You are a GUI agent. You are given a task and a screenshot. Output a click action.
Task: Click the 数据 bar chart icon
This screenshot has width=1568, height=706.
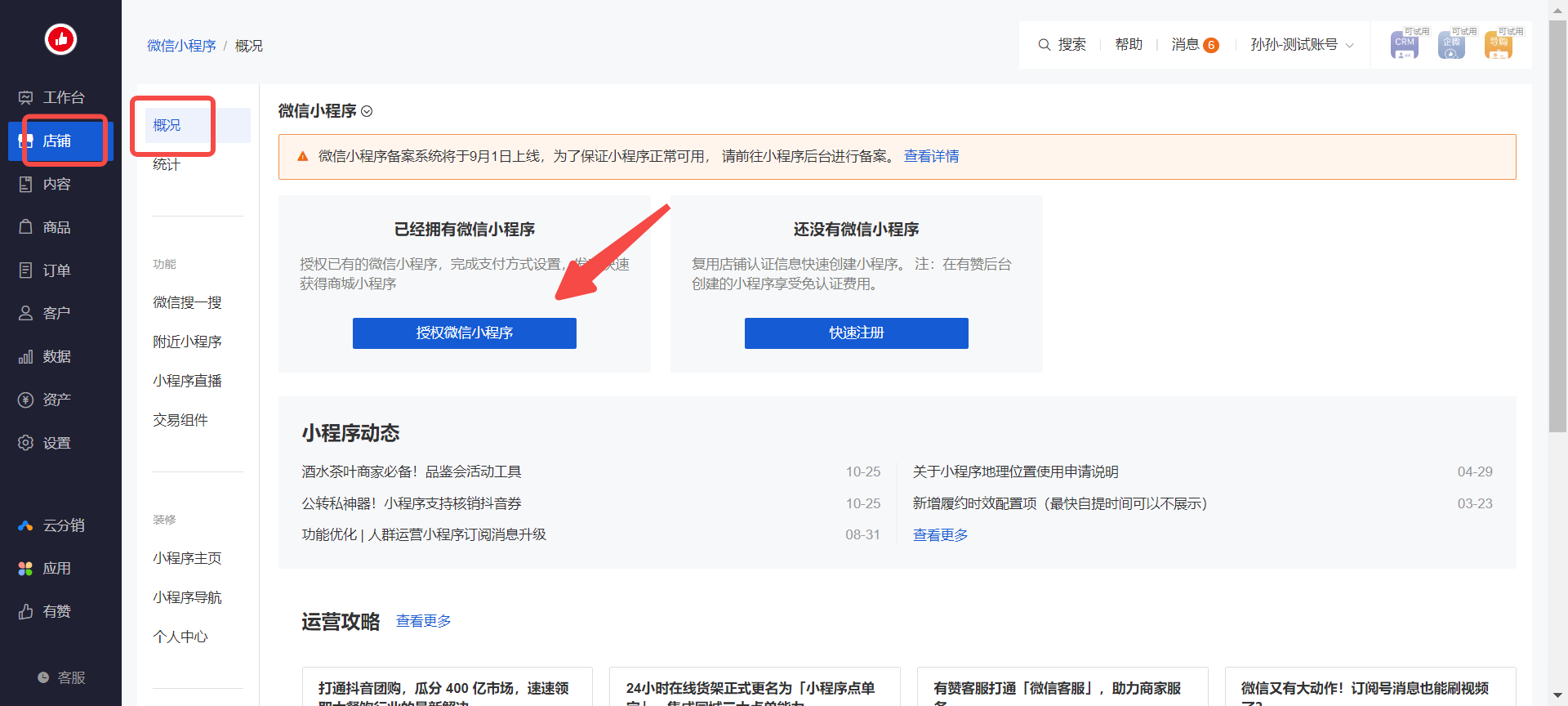[x=26, y=356]
